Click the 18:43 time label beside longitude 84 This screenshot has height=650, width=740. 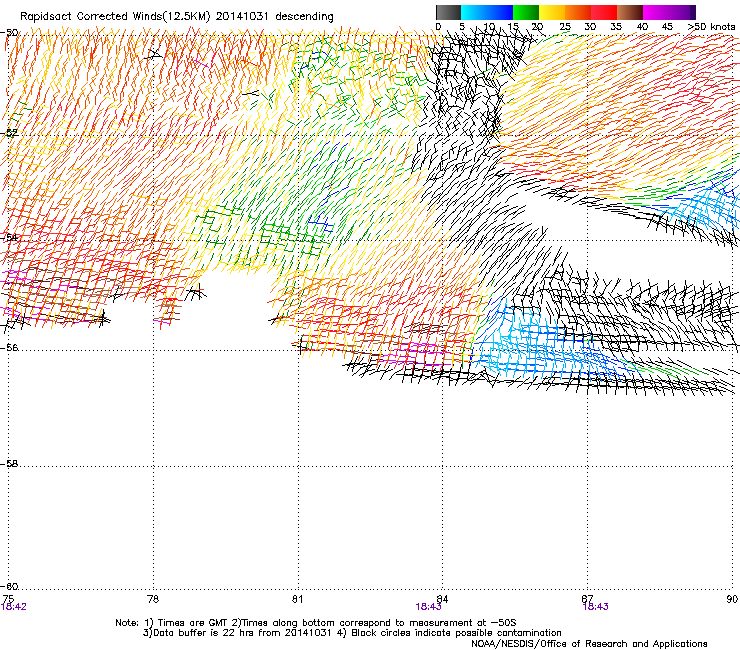pos(428,607)
